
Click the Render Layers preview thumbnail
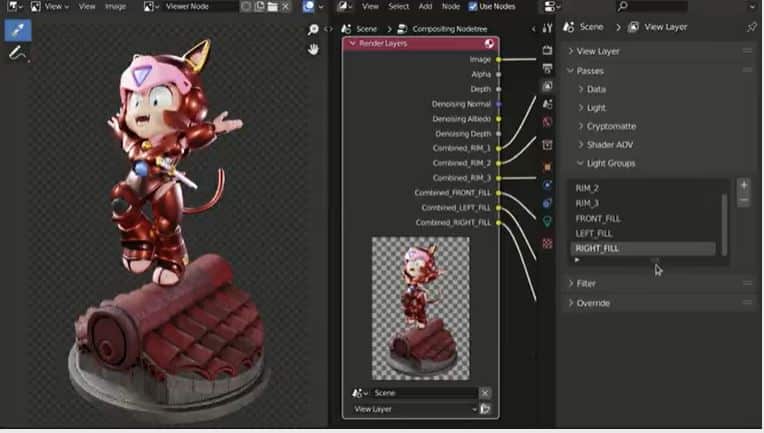point(421,308)
